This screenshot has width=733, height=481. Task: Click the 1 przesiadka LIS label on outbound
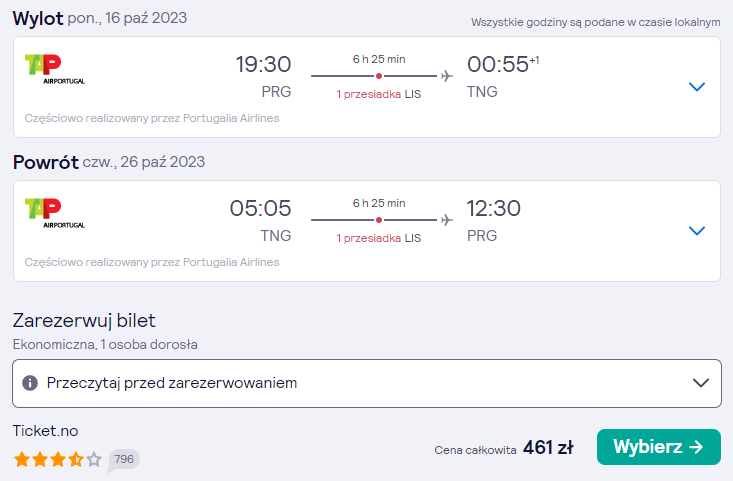click(x=379, y=94)
